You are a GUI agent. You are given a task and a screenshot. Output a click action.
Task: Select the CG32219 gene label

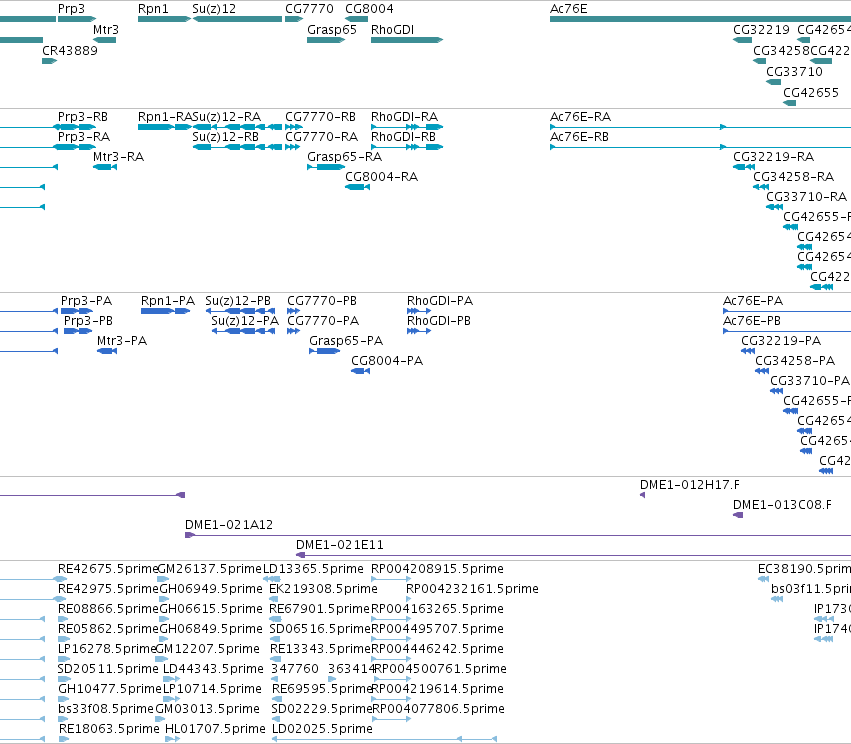click(x=761, y=30)
